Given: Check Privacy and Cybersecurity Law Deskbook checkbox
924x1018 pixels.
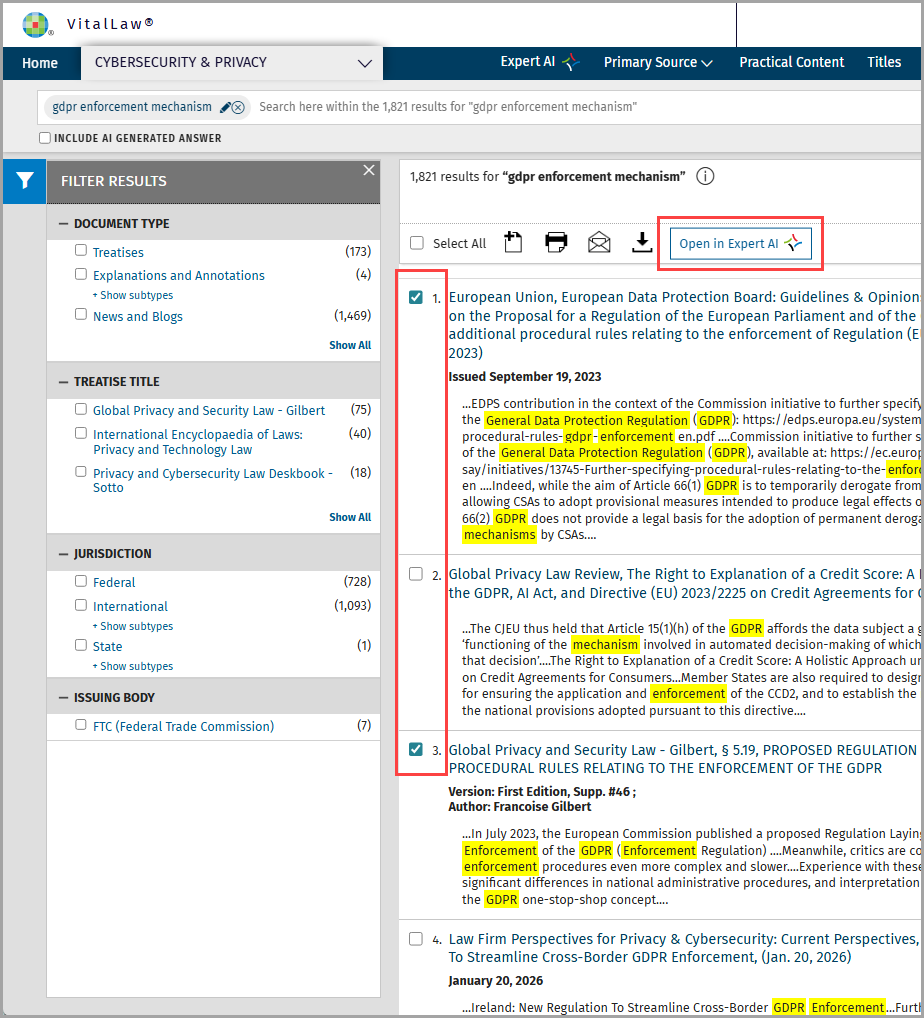Looking at the screenshot, I should pos(81,471).
